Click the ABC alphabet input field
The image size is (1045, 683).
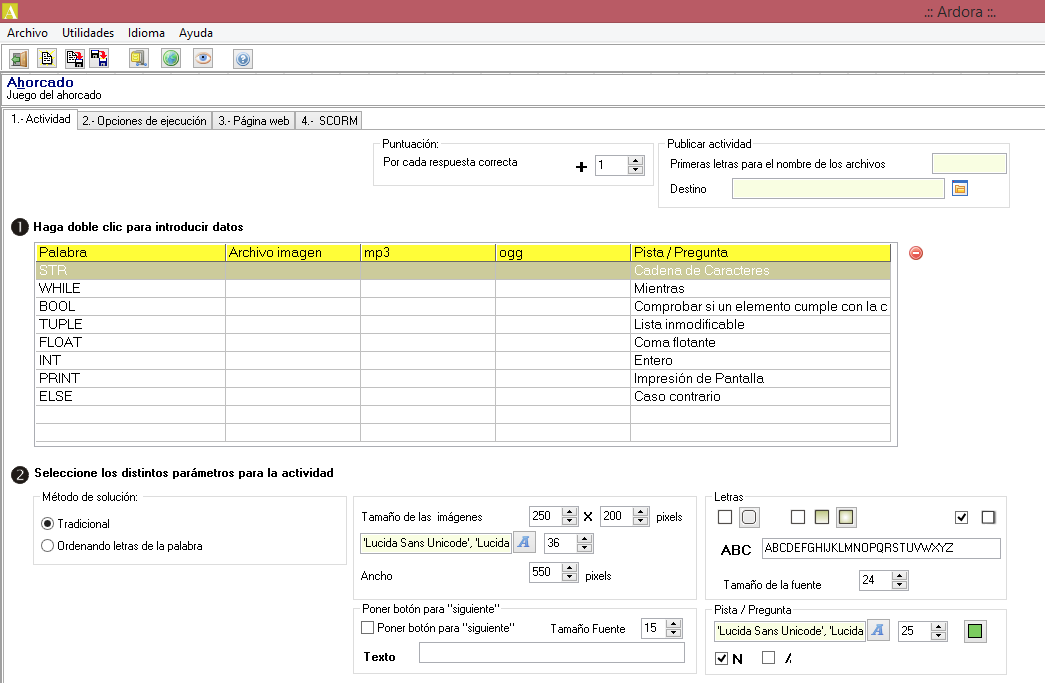[881, 548]
